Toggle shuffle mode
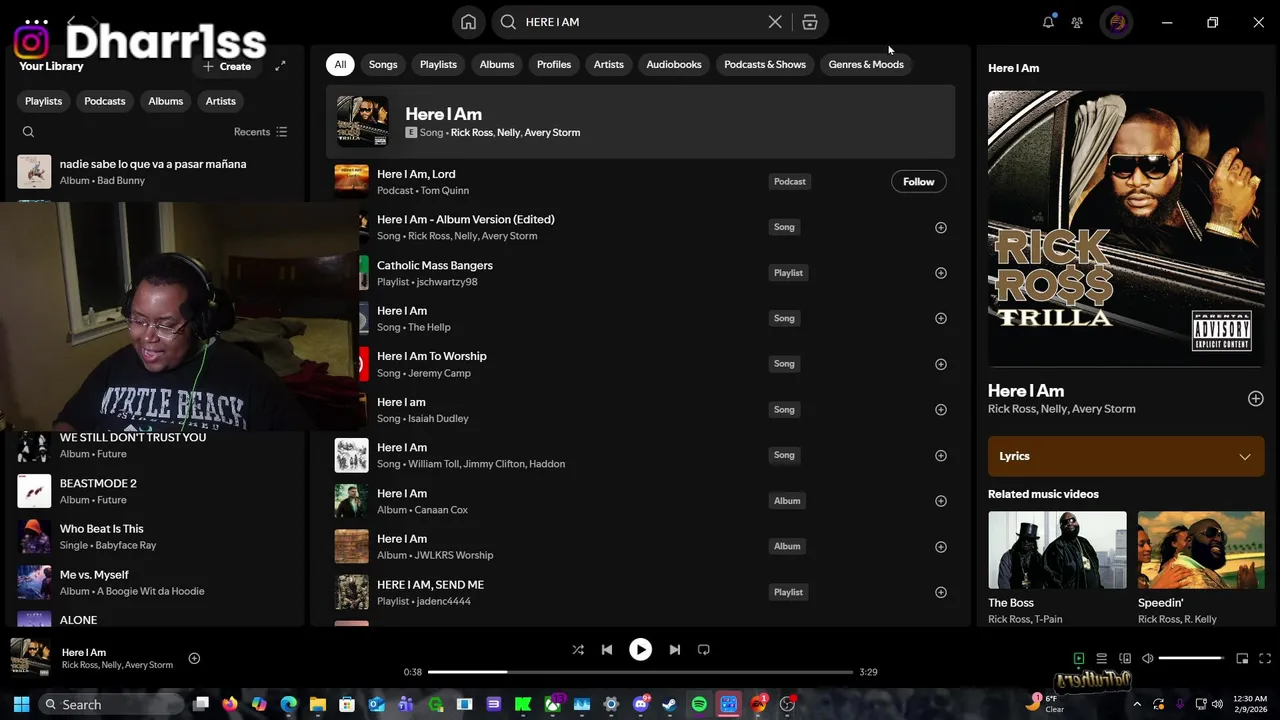This screenshot has width=1280, height=720. pyautogui.click(x=578, y=650)
